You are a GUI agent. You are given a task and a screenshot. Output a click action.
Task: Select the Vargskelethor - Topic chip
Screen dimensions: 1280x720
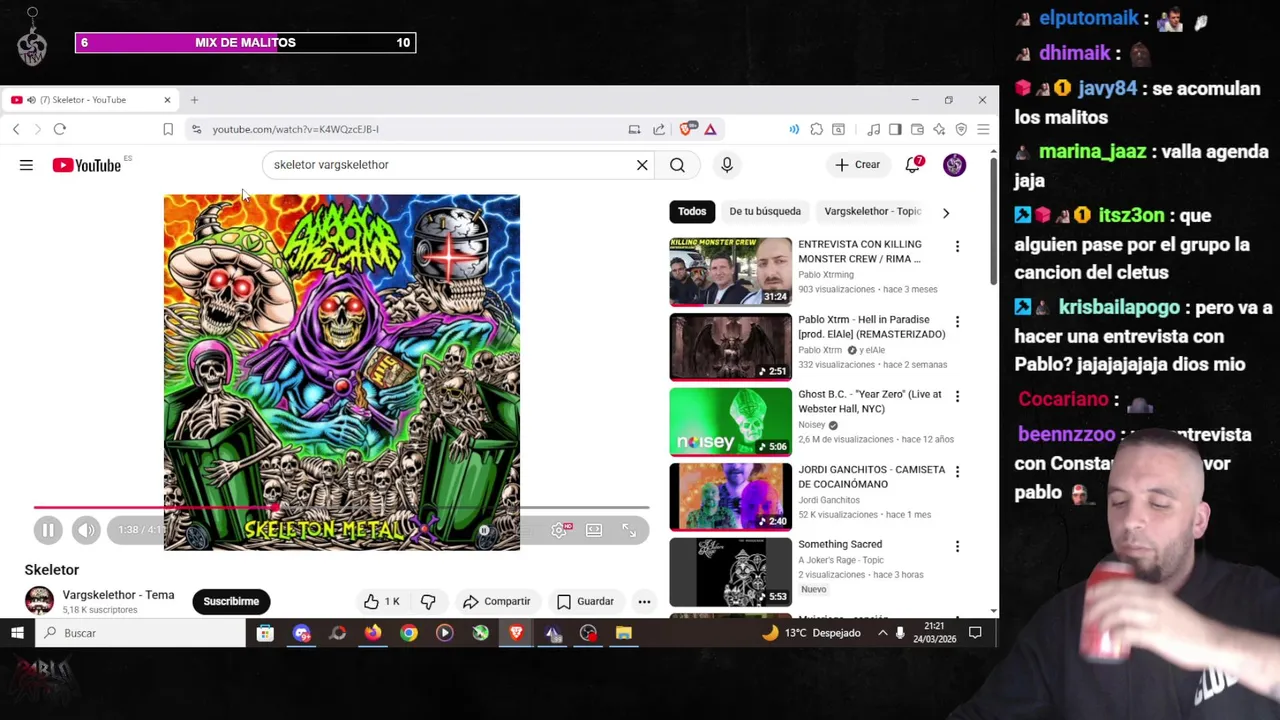872,211
